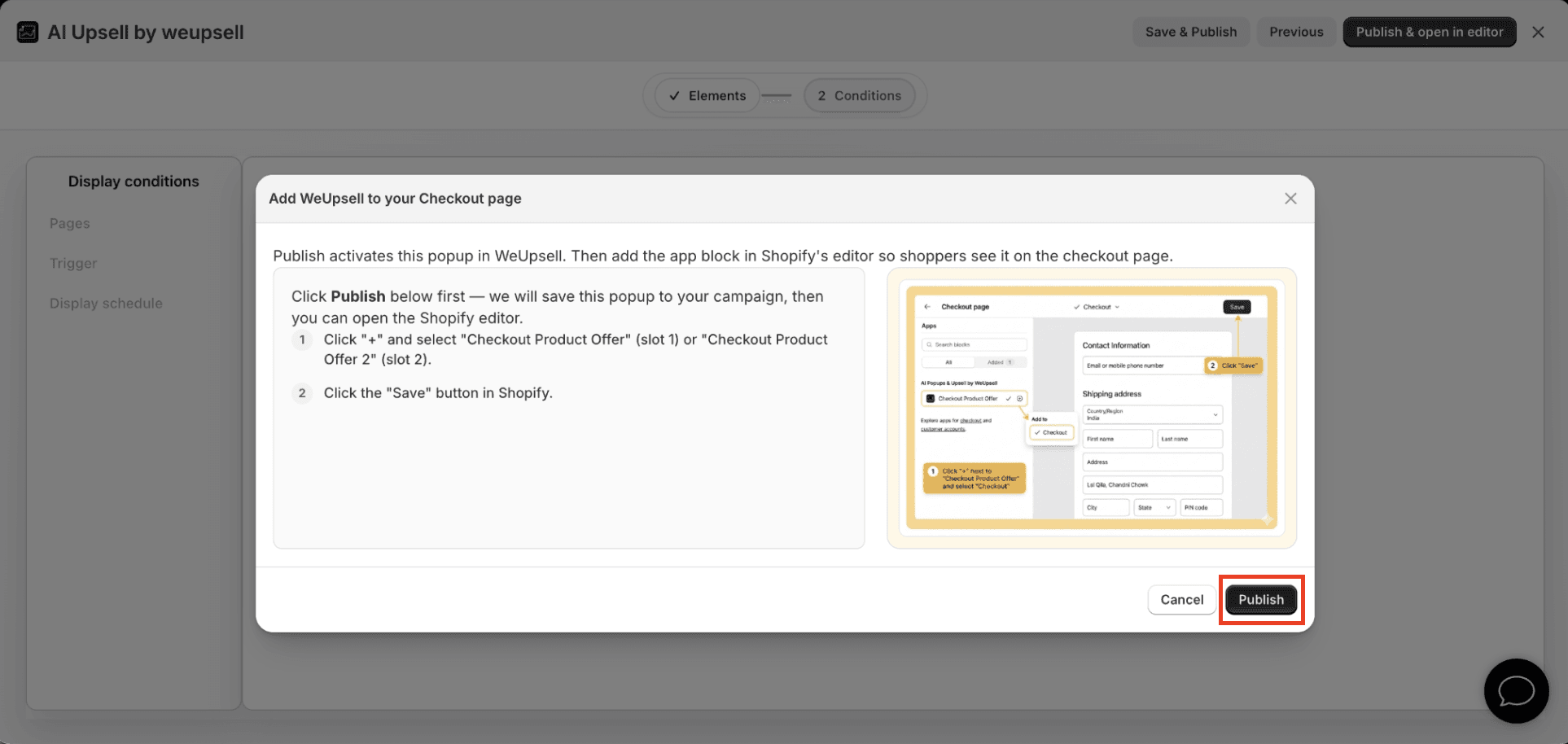
Task: Click the Elements step checkmark icon
Action: pos(674,96)
